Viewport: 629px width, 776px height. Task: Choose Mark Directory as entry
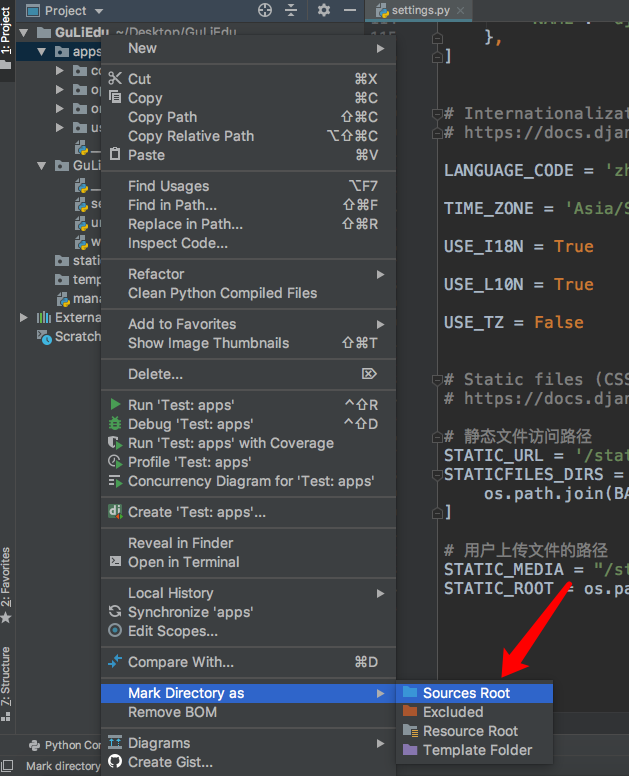[x=248, y=693]
